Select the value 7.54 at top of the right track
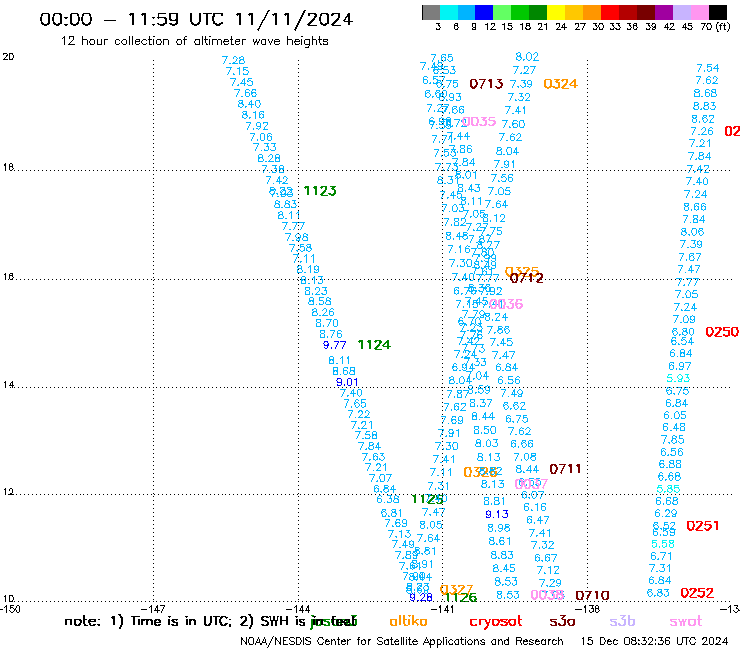The width and height of the screenshot is (740, 650). coord(707,68)
